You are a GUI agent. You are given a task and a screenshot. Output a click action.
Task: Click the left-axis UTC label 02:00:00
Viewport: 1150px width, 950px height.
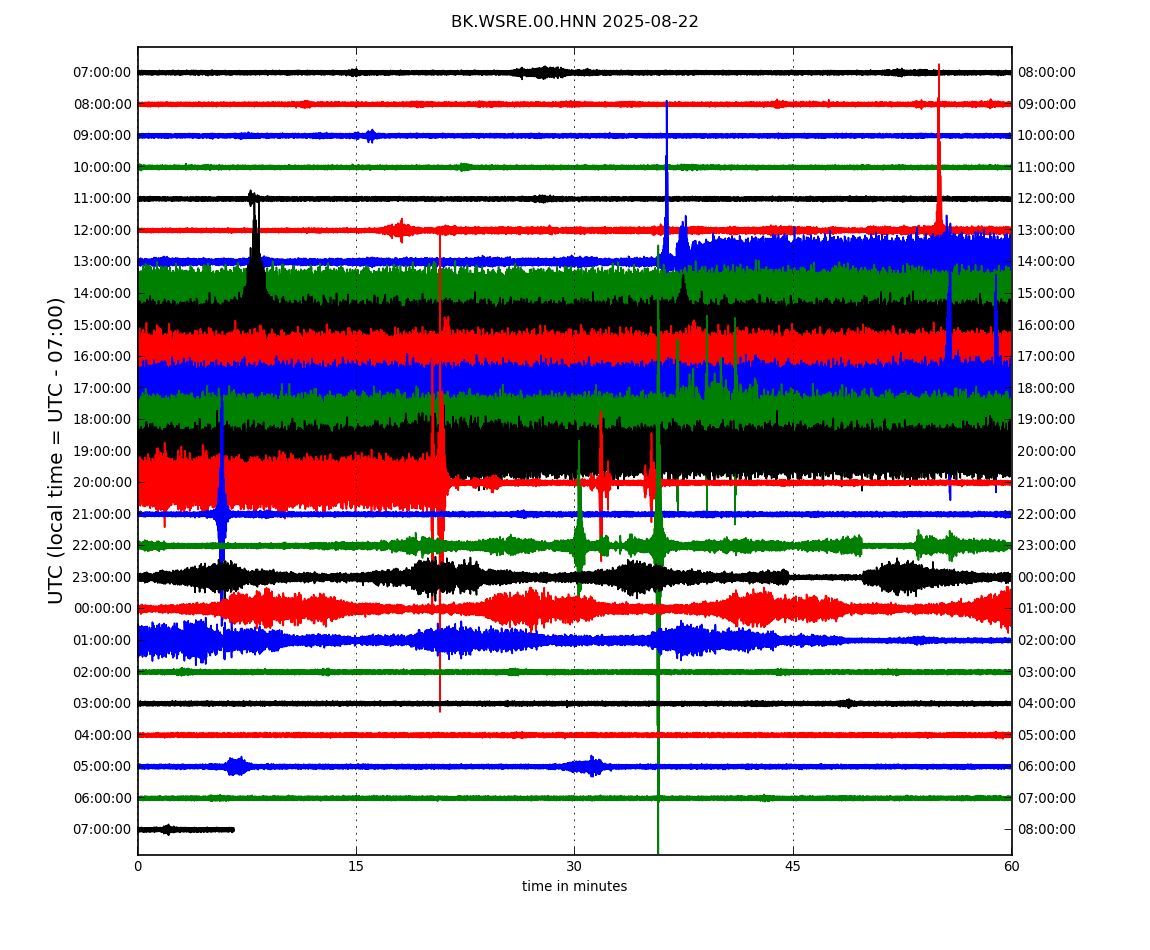pos(102,672)
